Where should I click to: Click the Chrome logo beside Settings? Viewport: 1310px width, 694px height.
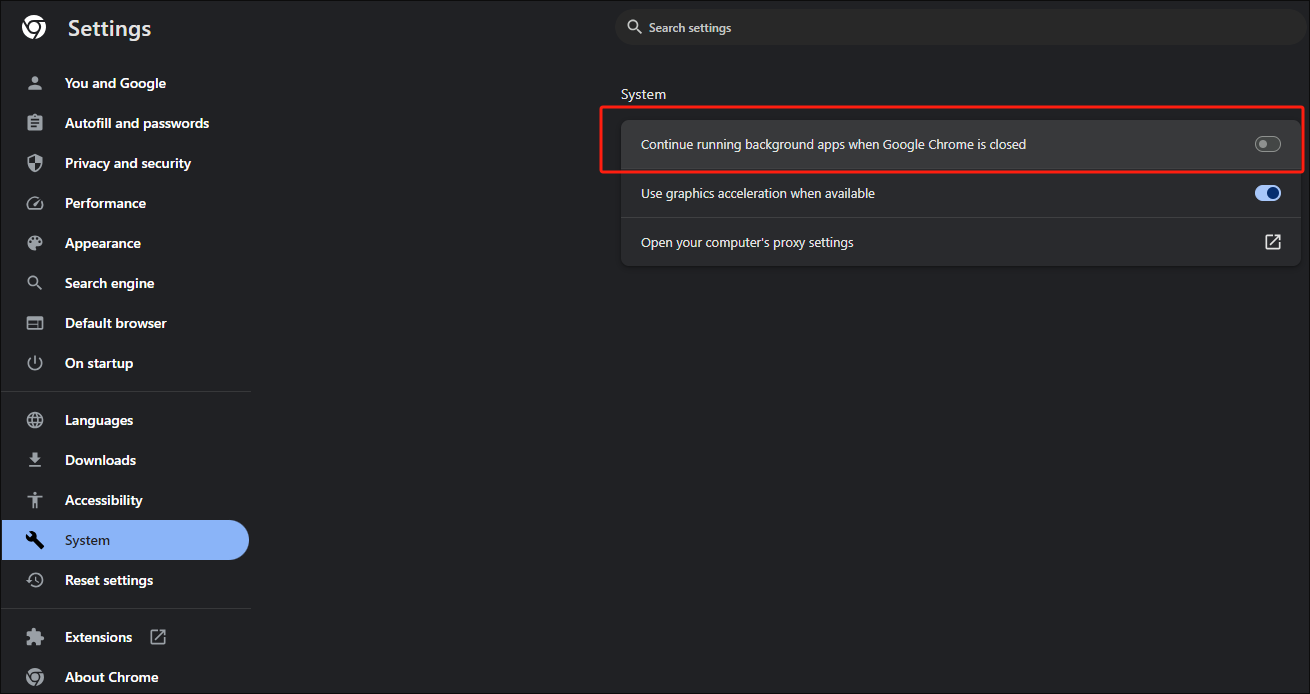click(x=34, y=28)
